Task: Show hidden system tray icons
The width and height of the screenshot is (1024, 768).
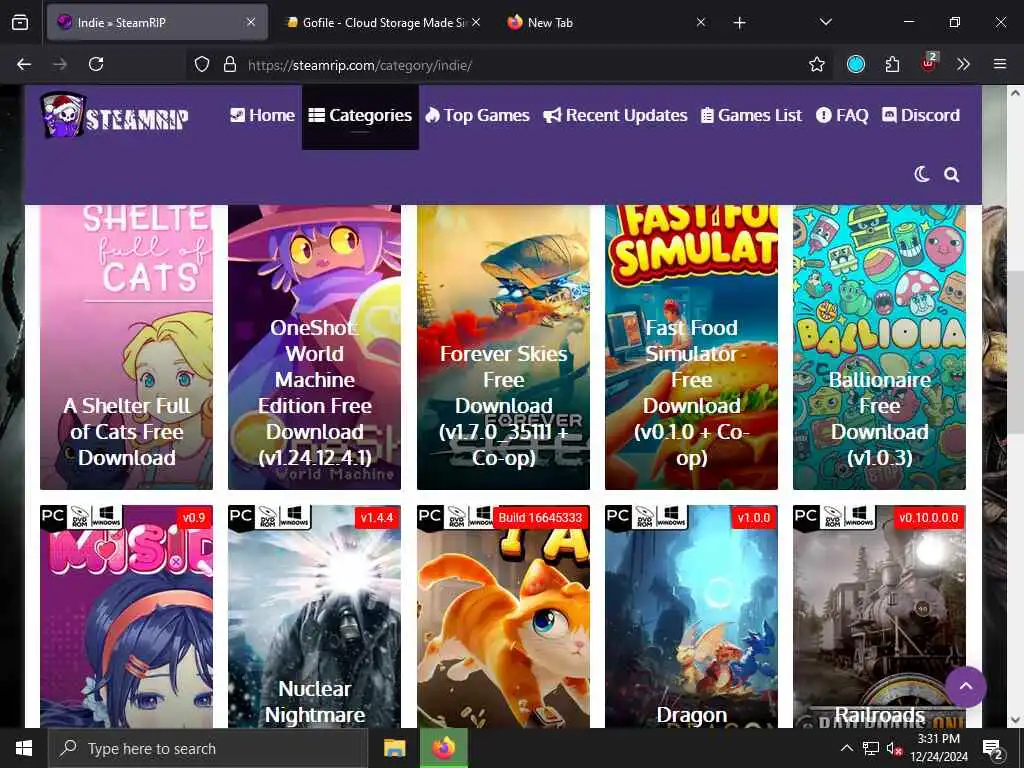Action: tap(846, 748)
